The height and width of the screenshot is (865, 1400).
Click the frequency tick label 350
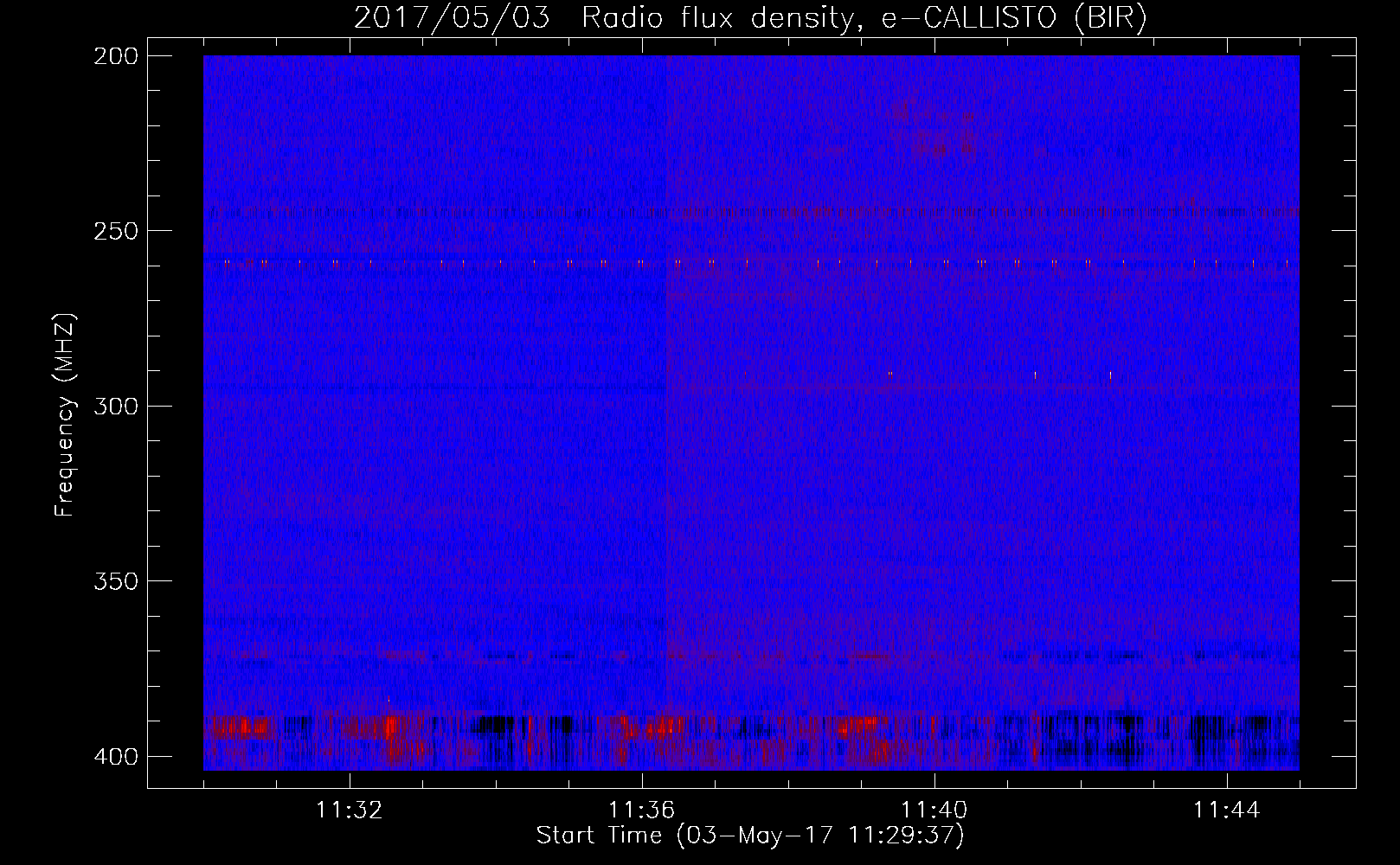(115, 581)
